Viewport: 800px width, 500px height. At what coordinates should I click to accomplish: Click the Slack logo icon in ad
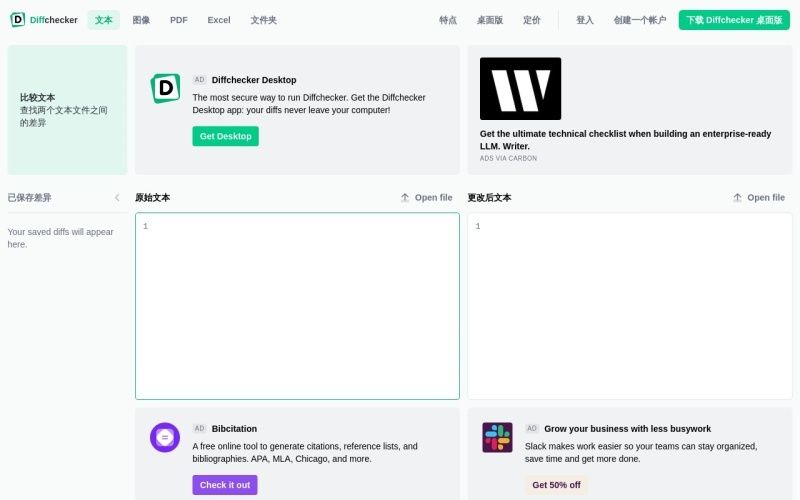tap(497, 437)
